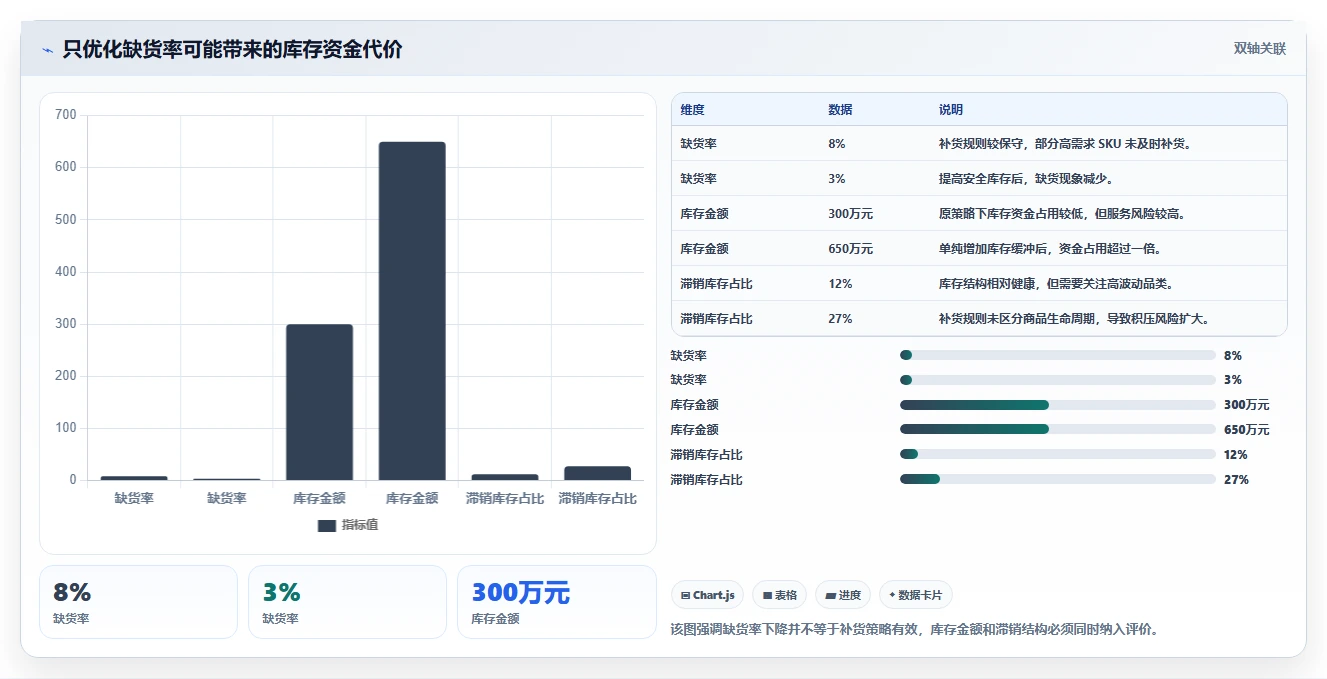Click the footer note 该图强调缺货率下降并不等于补货策略有效
1327x679 pixels.
click(x=796, y=630)
